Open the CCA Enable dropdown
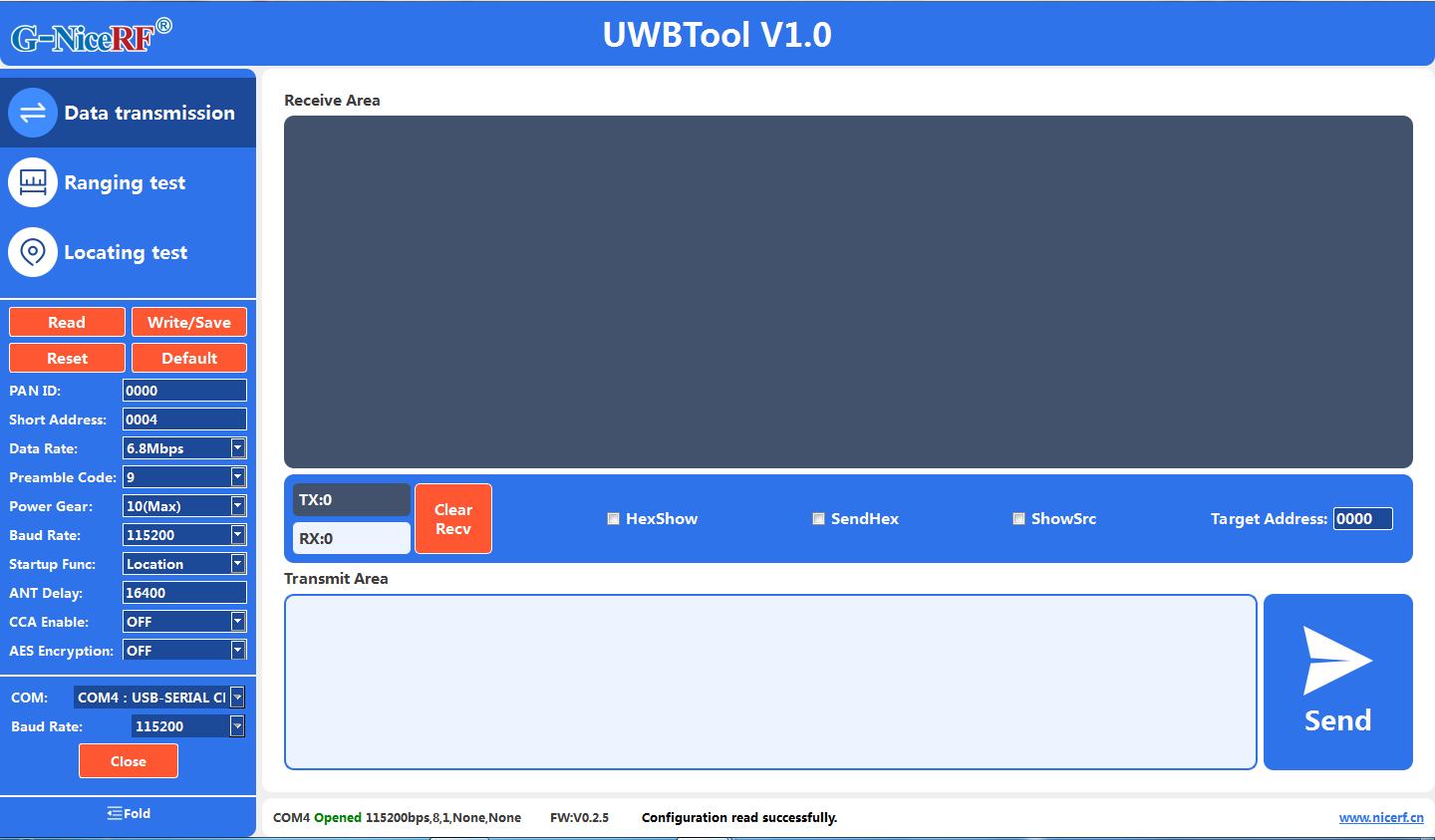1435x840 pixels. pos(184,622)
